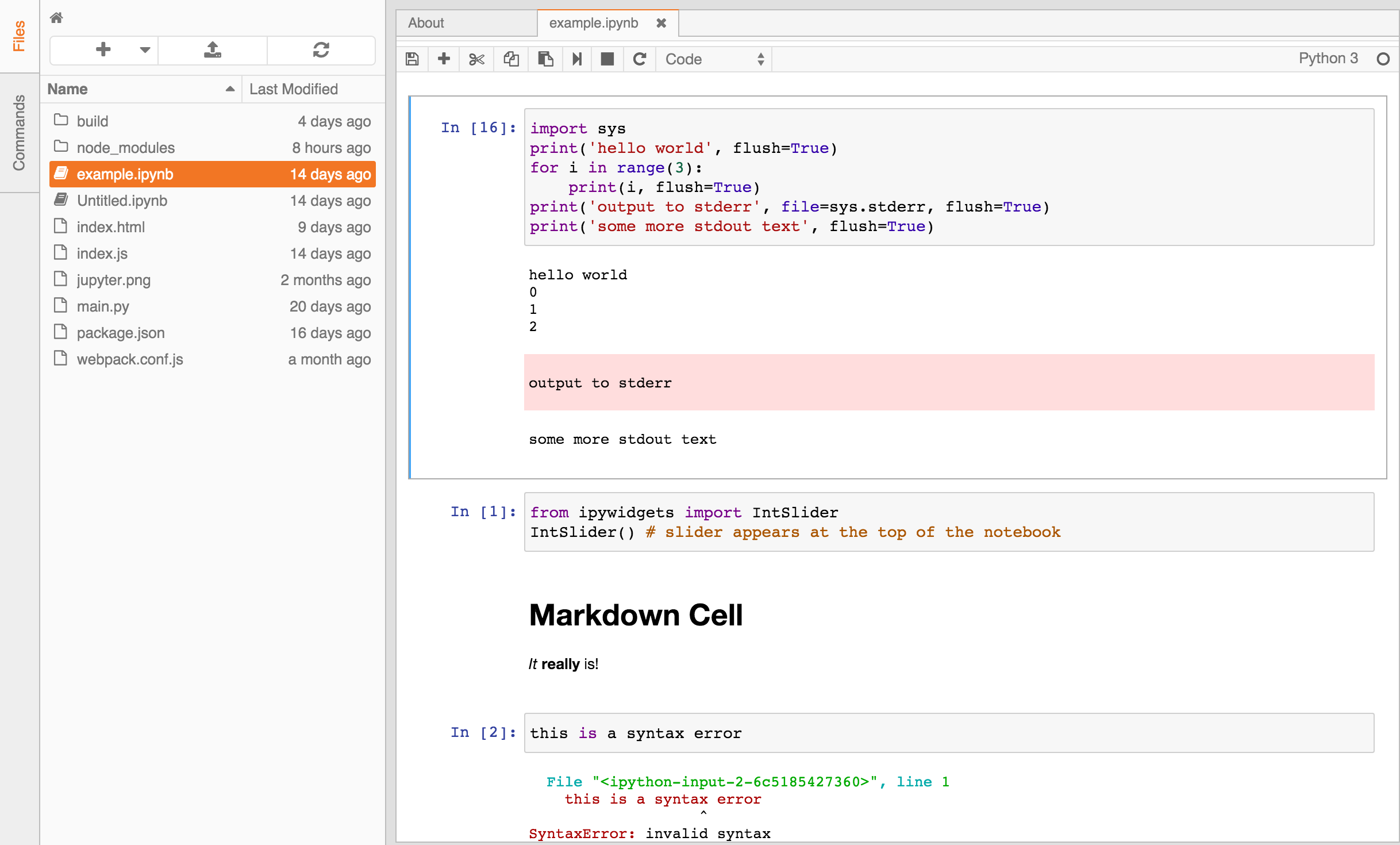Cut the selected cell with the scissors icon

[x=476, y=59]
